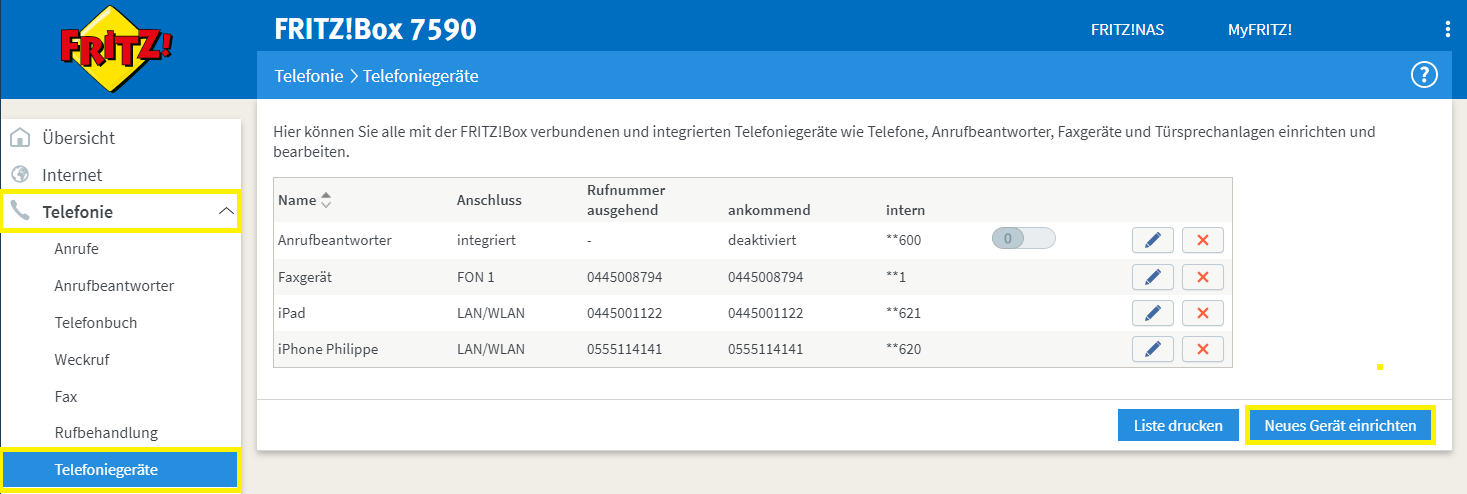The height and width of the screenshot is (494, 1467).
Task: Select the Telefoniegeräte submenu item
Action: click(121, 470)
